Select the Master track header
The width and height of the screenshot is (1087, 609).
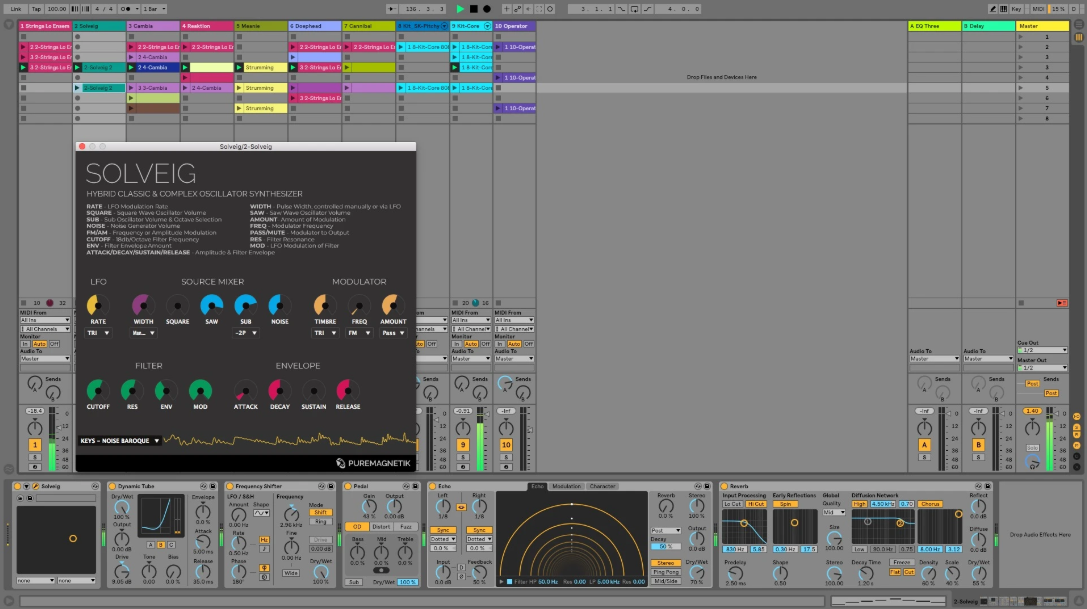pos(1042,26)
